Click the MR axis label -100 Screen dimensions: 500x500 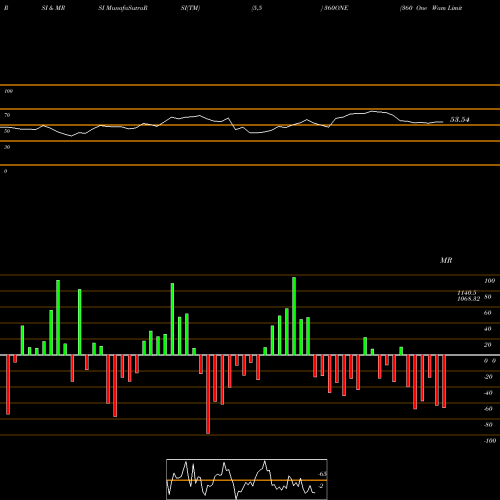pyautogui.click(x=490, y=441)
